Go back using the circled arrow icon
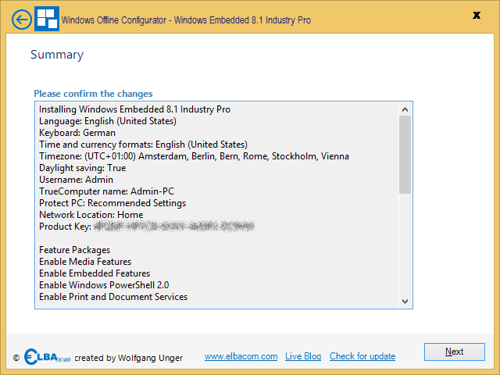 coord(22,20)
